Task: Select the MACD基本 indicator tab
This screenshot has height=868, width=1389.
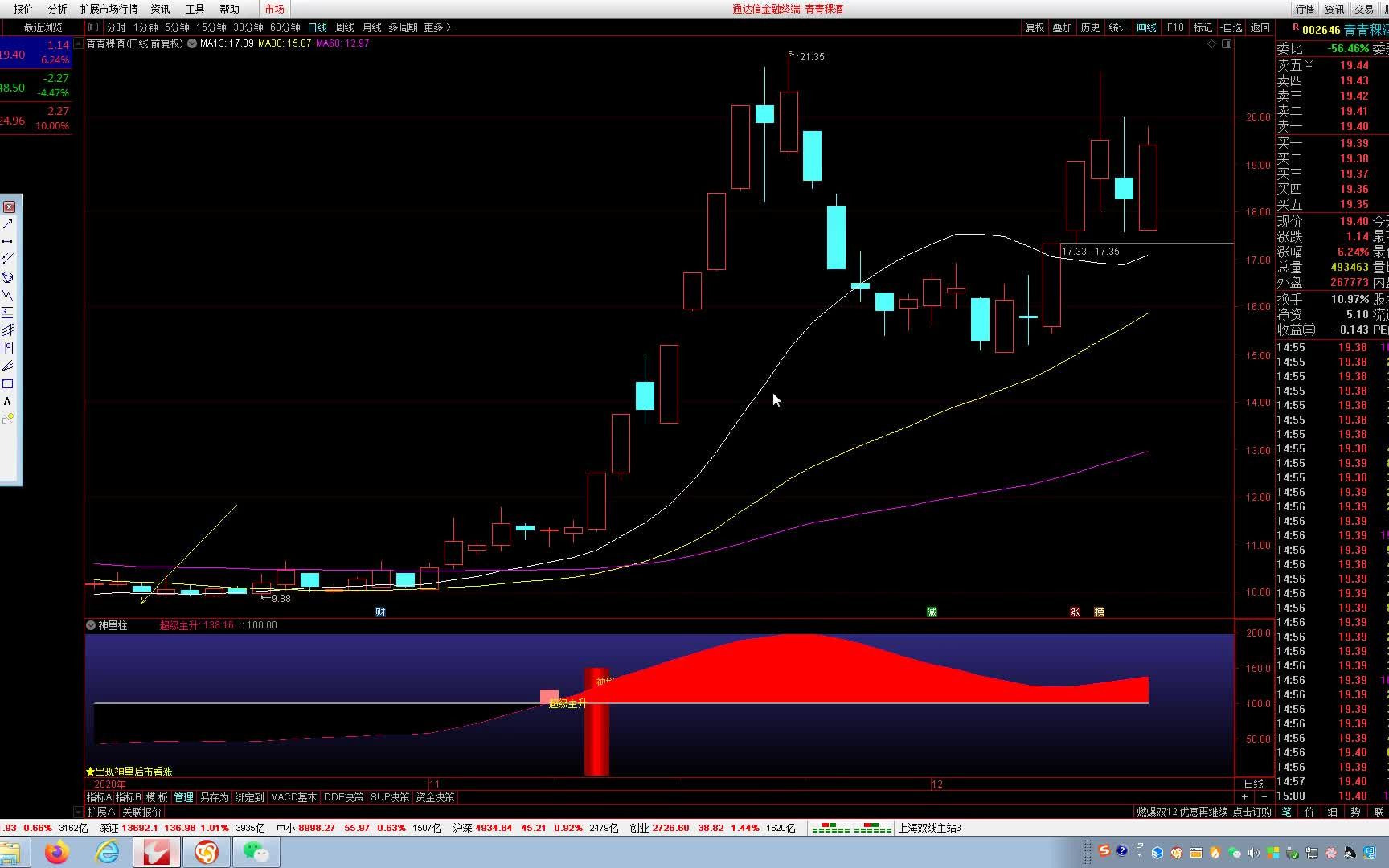Action: [x=293, y=797]
